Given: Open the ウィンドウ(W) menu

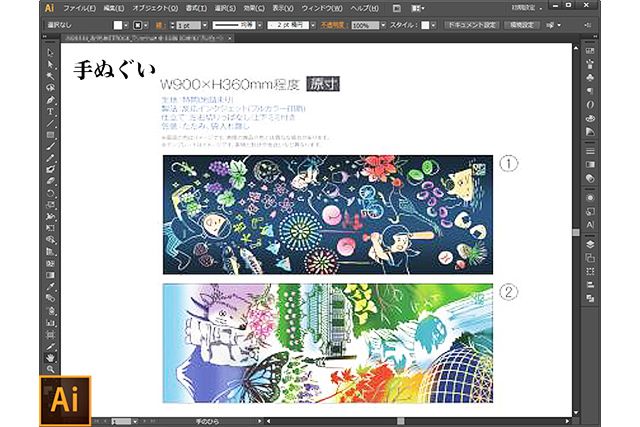Looking at the screenshot, I should coord(328,7).
